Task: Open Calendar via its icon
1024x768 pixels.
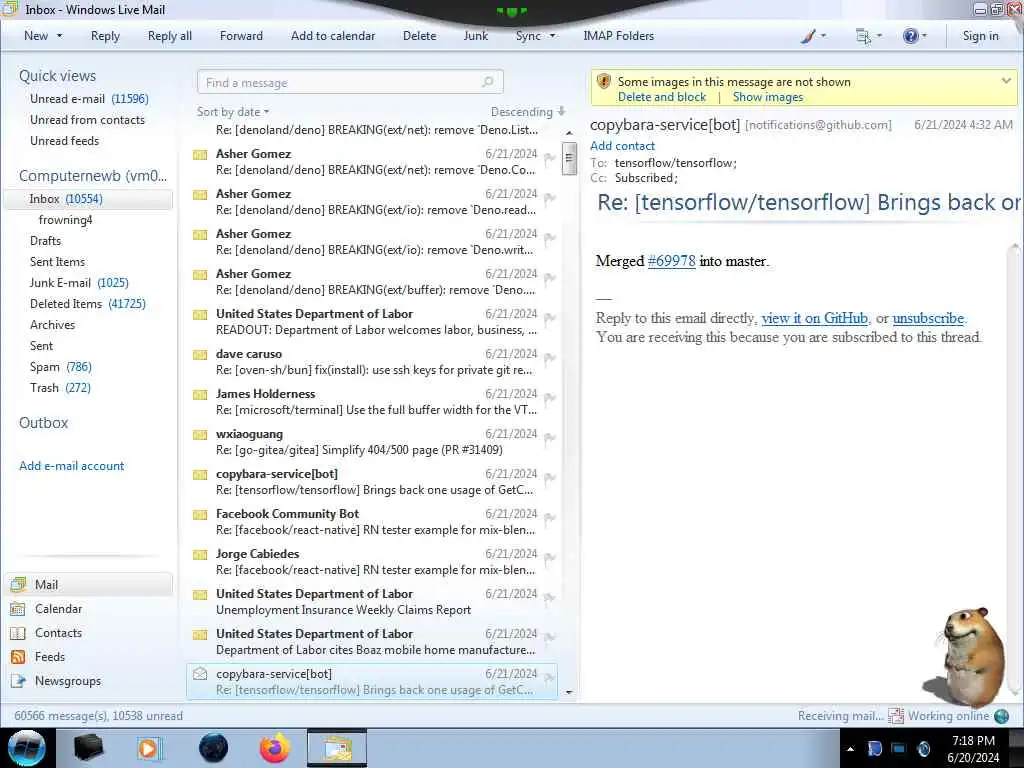Action: point(18,609)
